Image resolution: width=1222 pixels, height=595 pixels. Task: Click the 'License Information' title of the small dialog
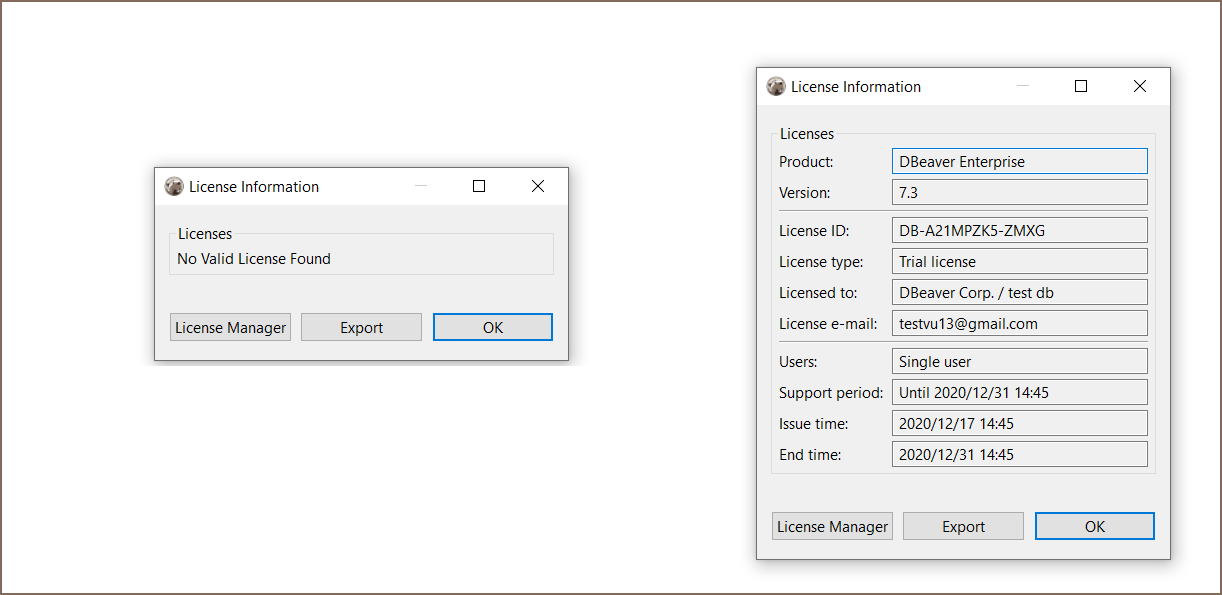pyautogui.click(x=254, y=186)
